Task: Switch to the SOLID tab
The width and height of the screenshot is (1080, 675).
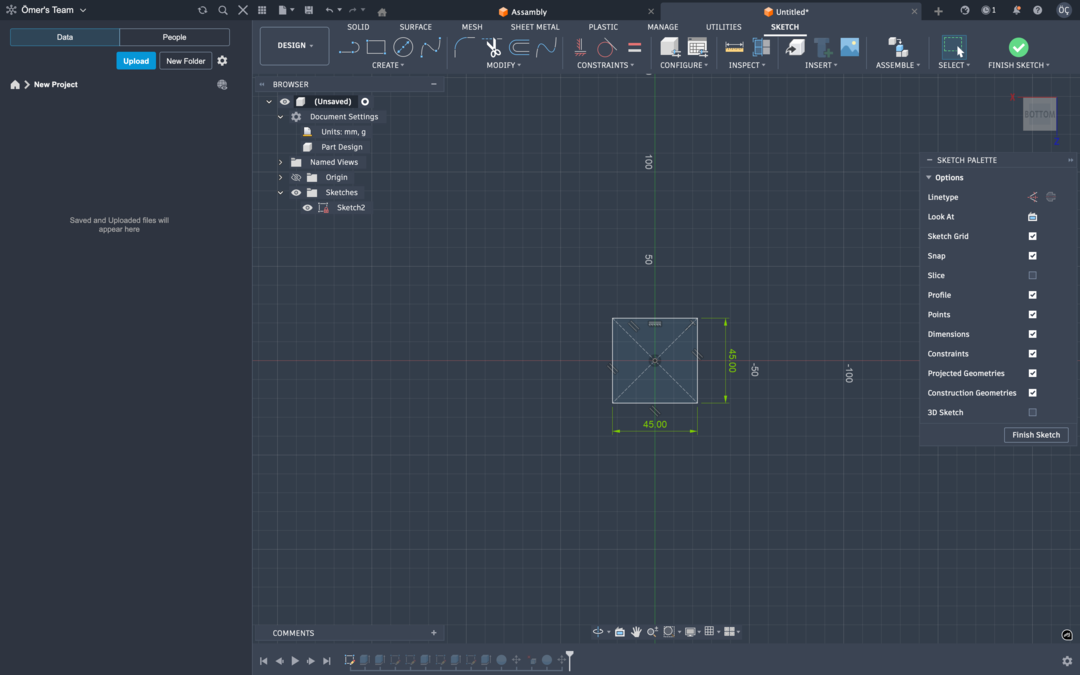Action: click(x=357, y=27)
